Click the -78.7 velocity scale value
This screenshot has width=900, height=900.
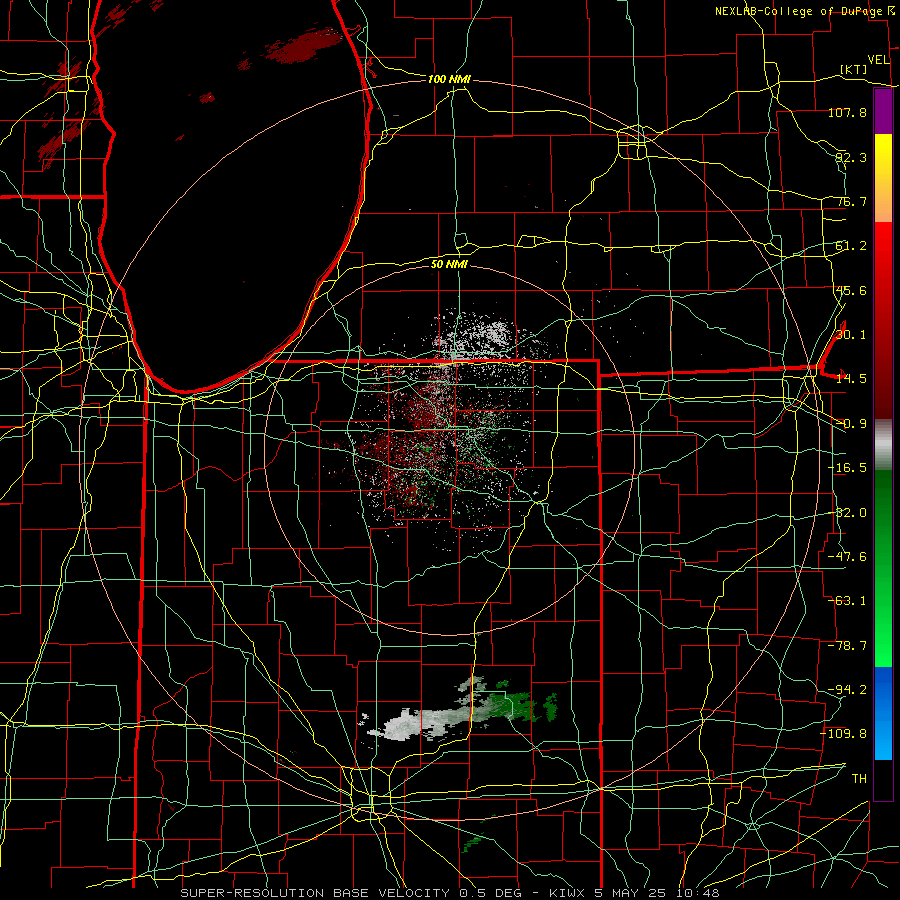[847, 646]
